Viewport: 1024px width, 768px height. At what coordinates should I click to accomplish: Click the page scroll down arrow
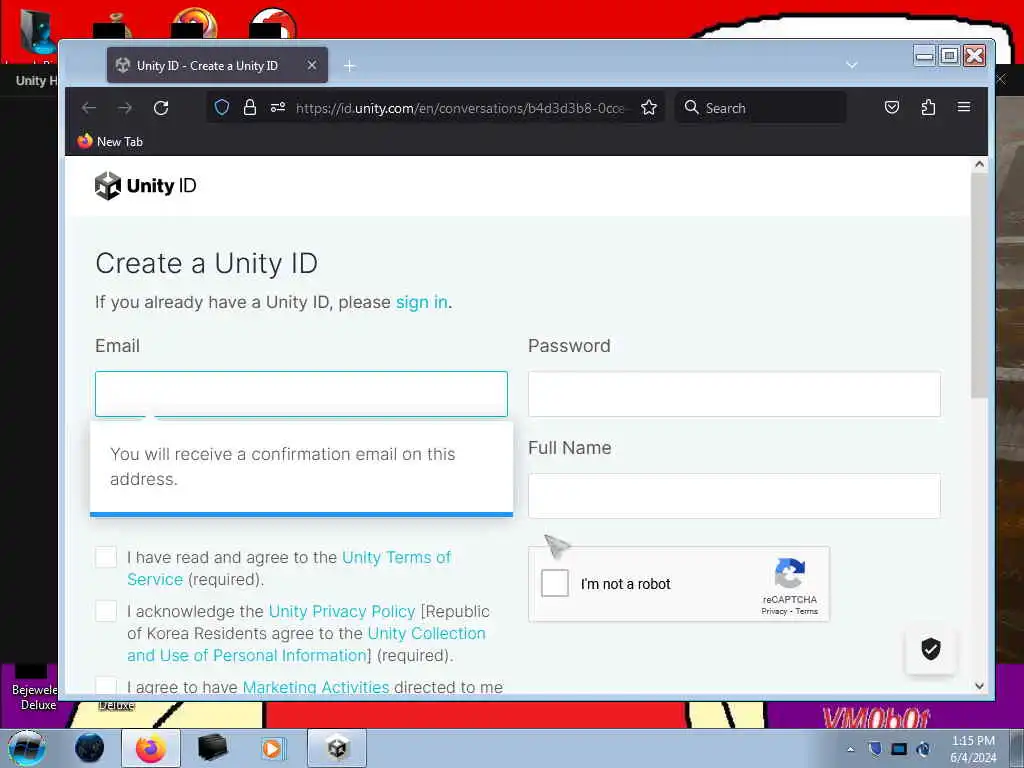(x=979, y=686)
